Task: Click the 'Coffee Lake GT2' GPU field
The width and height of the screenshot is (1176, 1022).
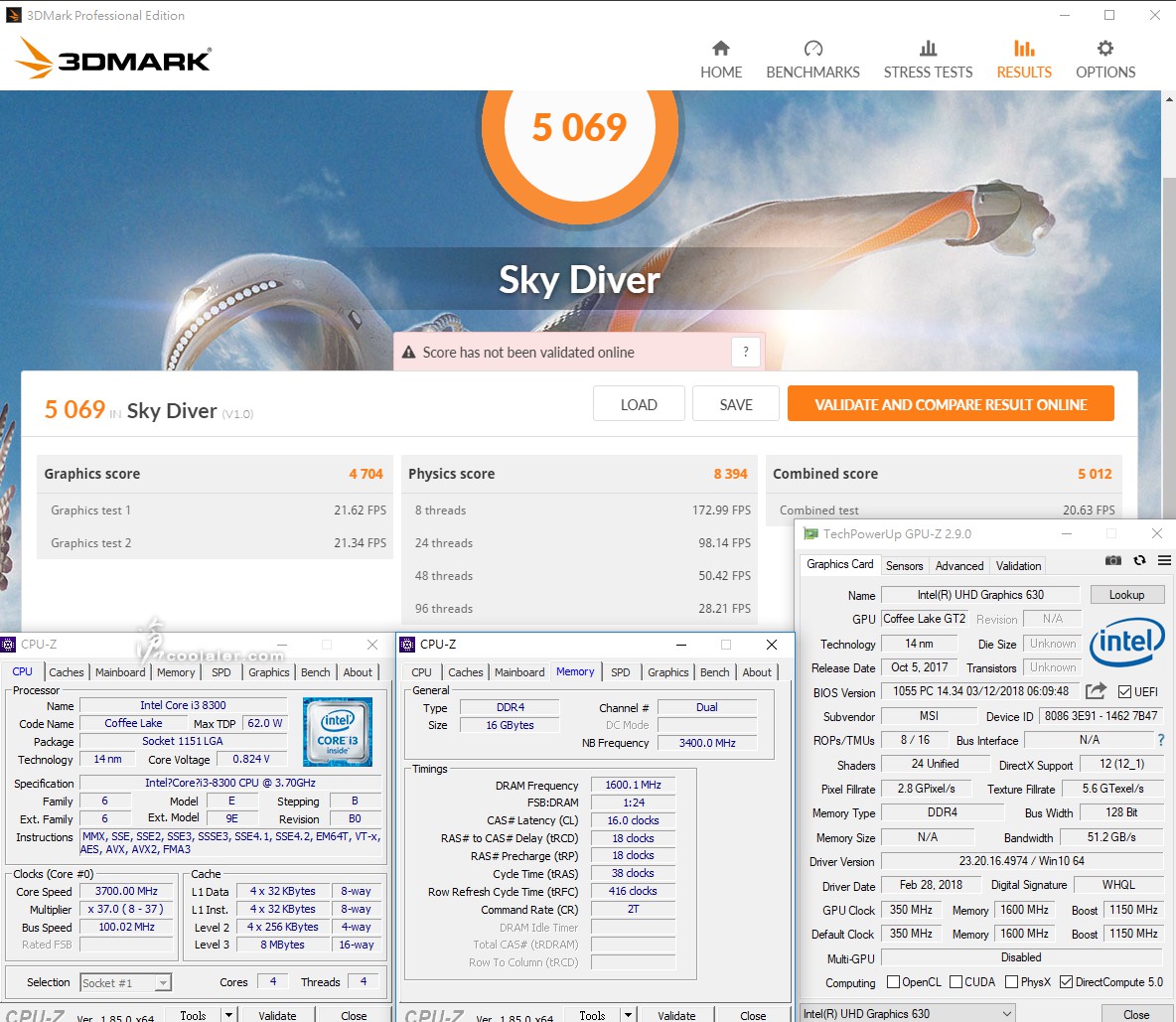Action: pos(925,619)
